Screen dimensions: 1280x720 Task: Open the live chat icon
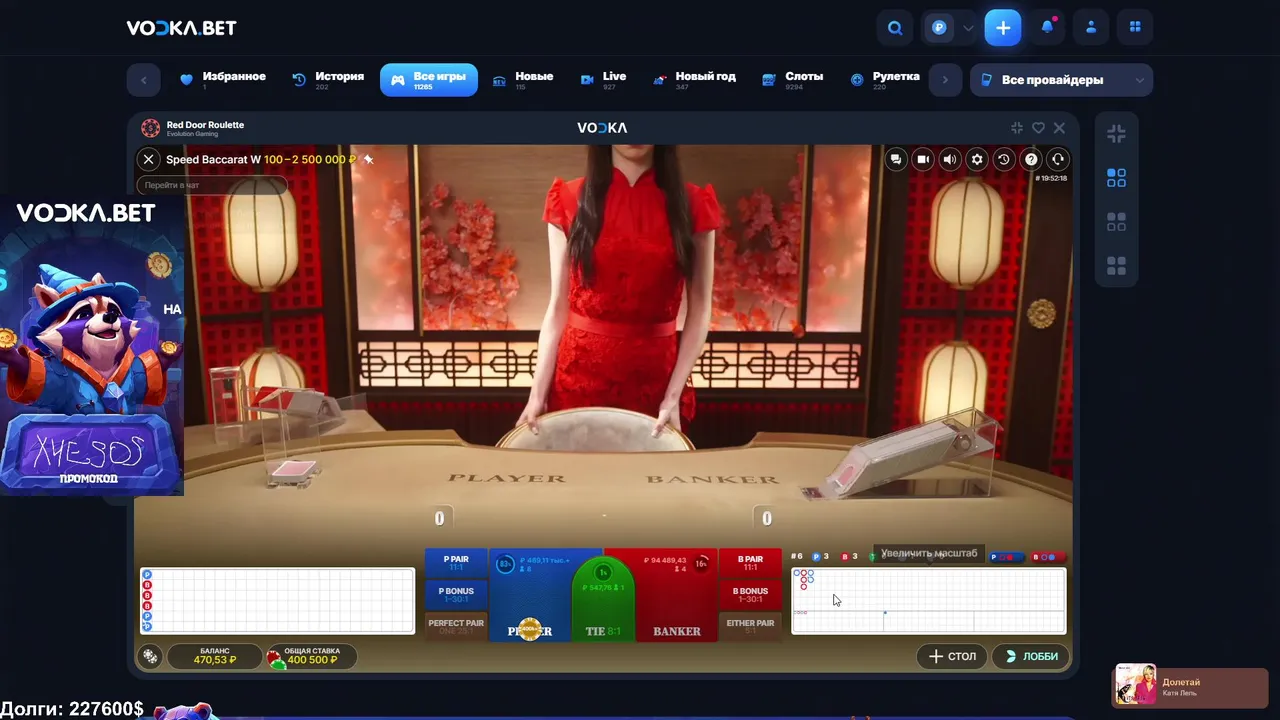click(896, 159)
